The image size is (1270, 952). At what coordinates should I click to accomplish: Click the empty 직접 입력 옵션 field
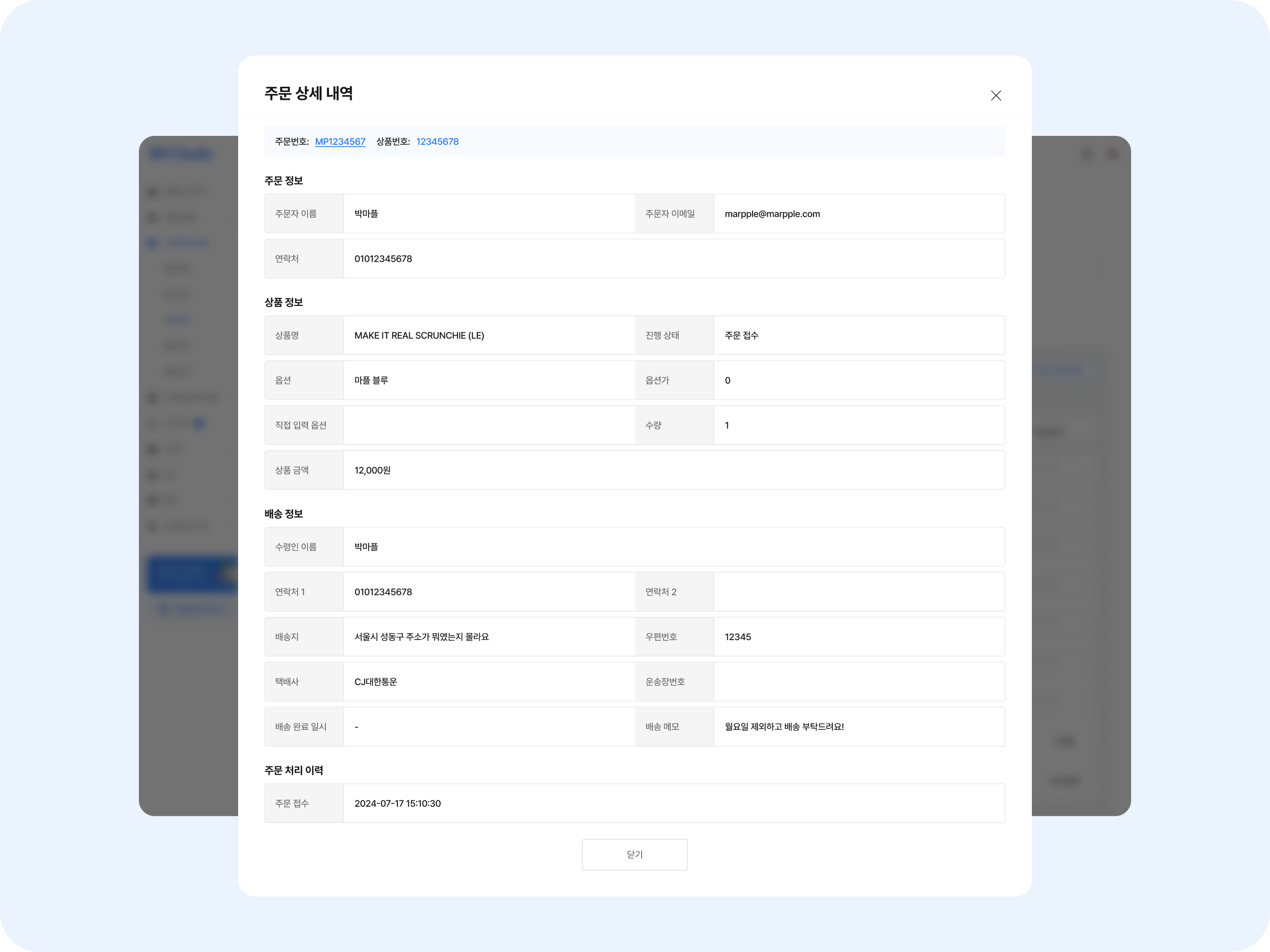click(x=488, y=425)
